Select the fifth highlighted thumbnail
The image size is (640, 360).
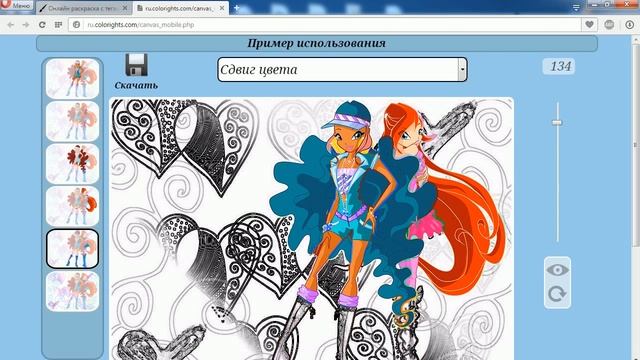click(72, 249)
